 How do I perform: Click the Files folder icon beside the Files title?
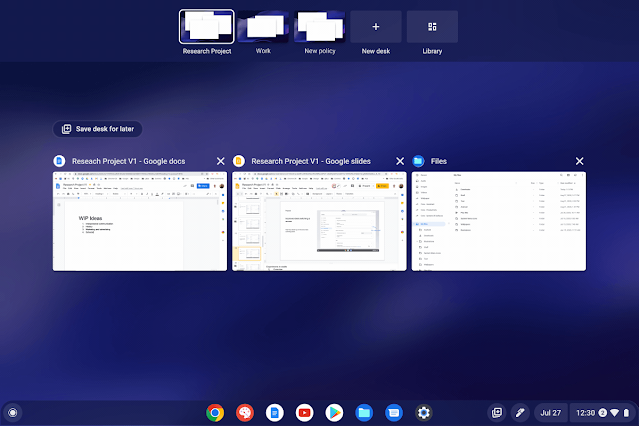click(418, 161)
